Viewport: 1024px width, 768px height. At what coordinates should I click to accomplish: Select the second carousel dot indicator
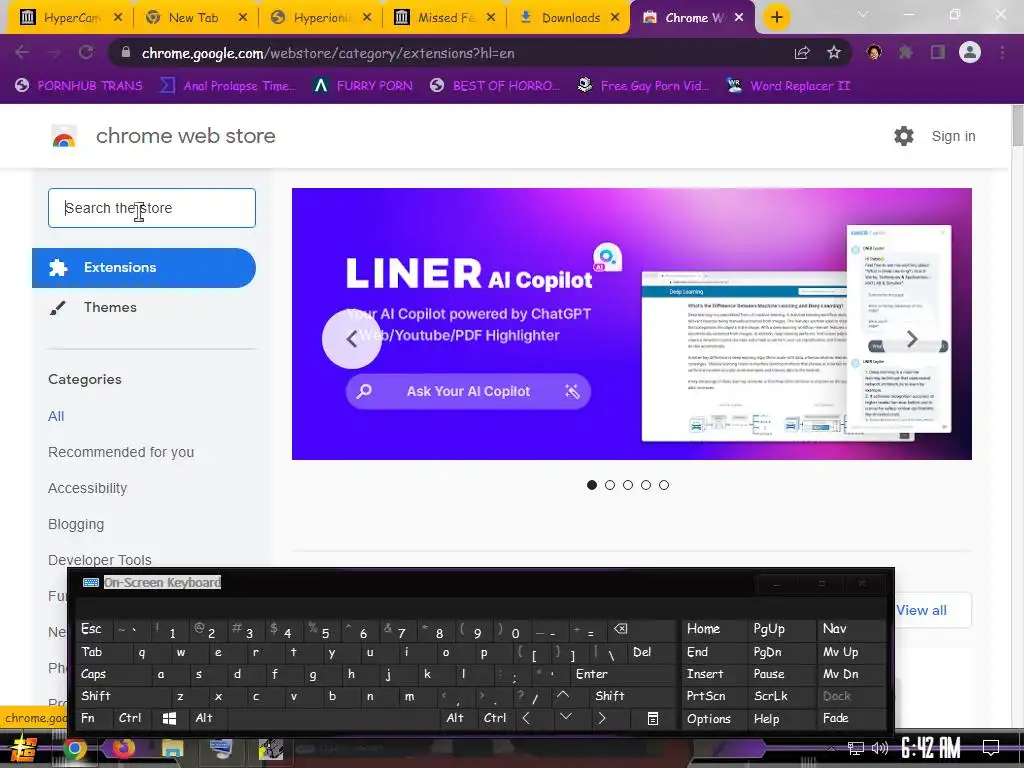point(610,485)
